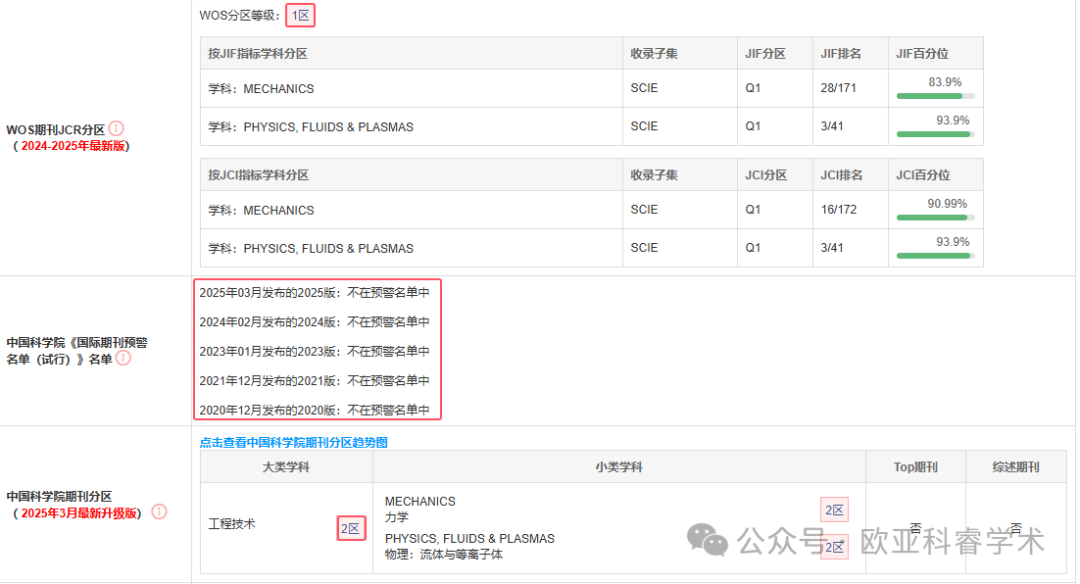Image resolution: width=1080 pixels, height=584 pixels.
Task: Click the MECHANICS 力学 subcategory text
Action: pos(420,509)
